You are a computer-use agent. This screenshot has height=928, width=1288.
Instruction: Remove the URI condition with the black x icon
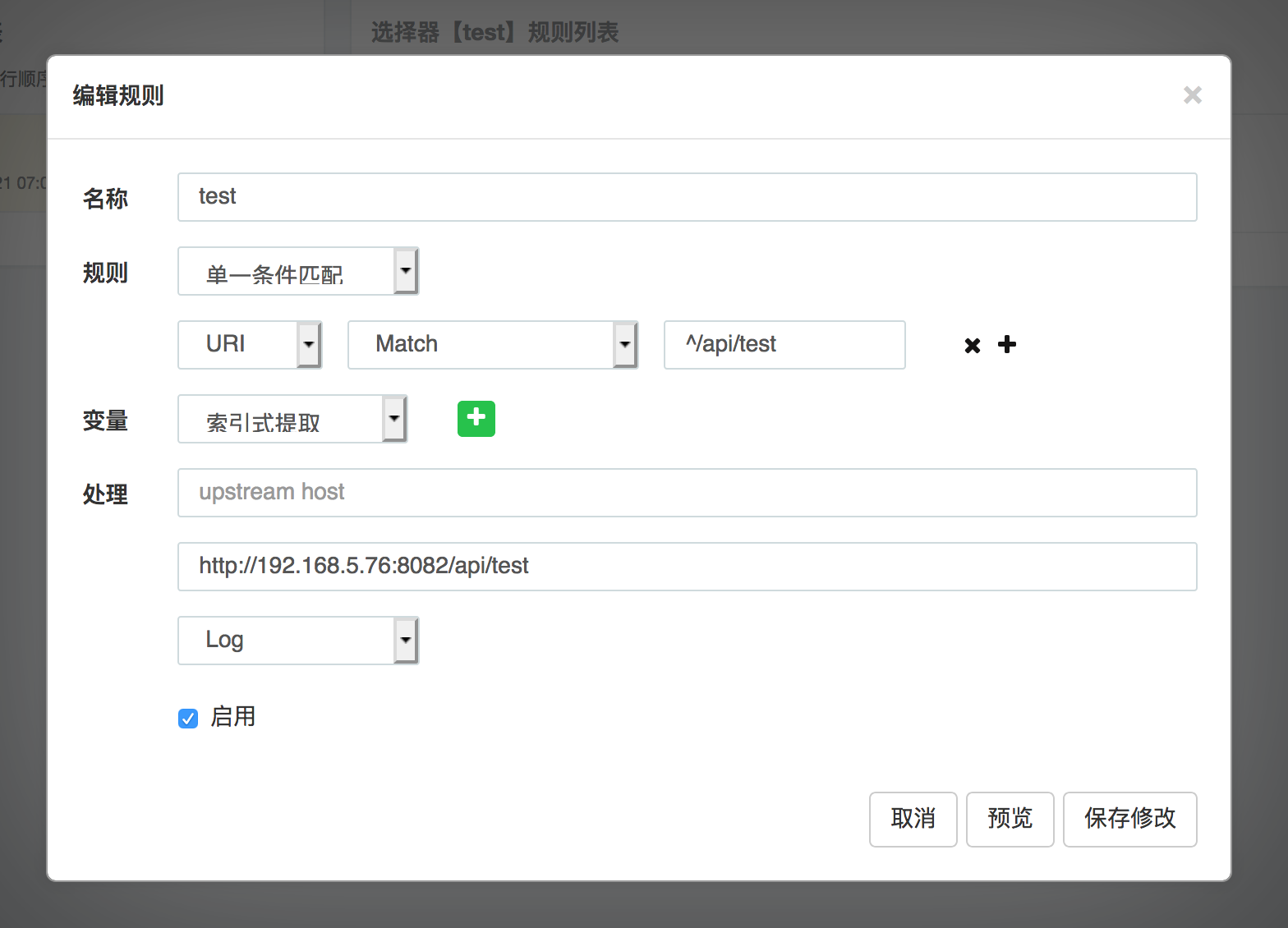[x=973, y=346]
